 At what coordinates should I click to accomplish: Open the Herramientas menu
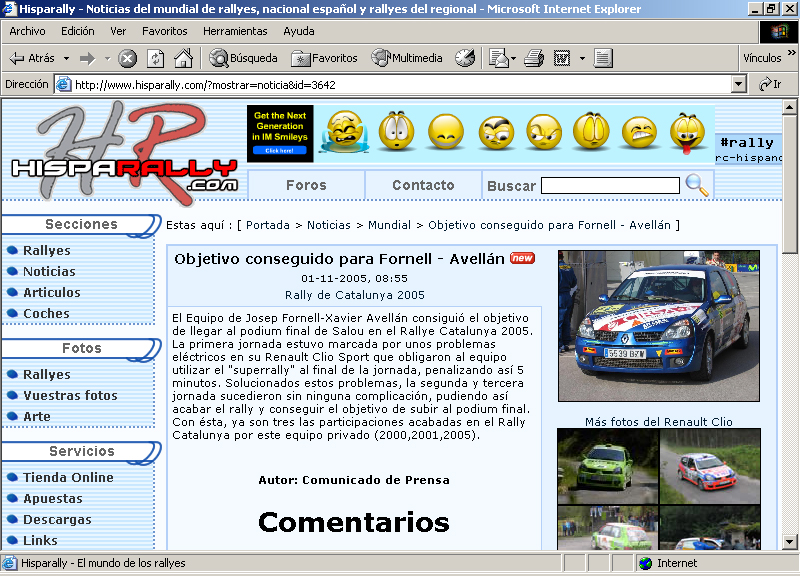(235, 31)
